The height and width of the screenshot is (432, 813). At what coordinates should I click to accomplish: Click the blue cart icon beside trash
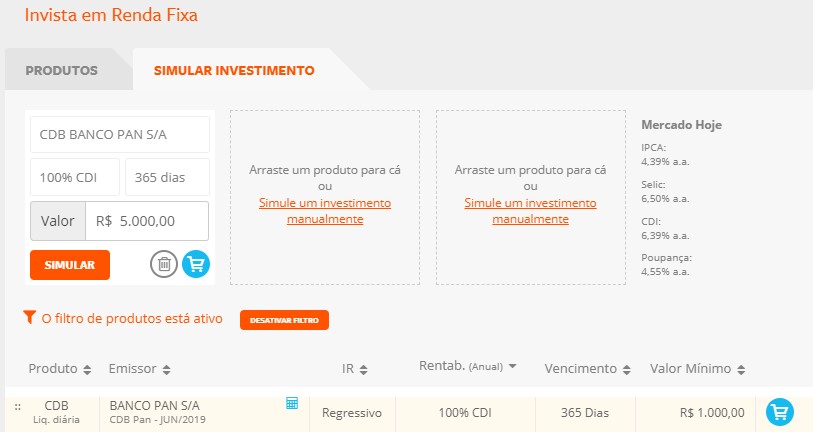click(x=196, y=265)
